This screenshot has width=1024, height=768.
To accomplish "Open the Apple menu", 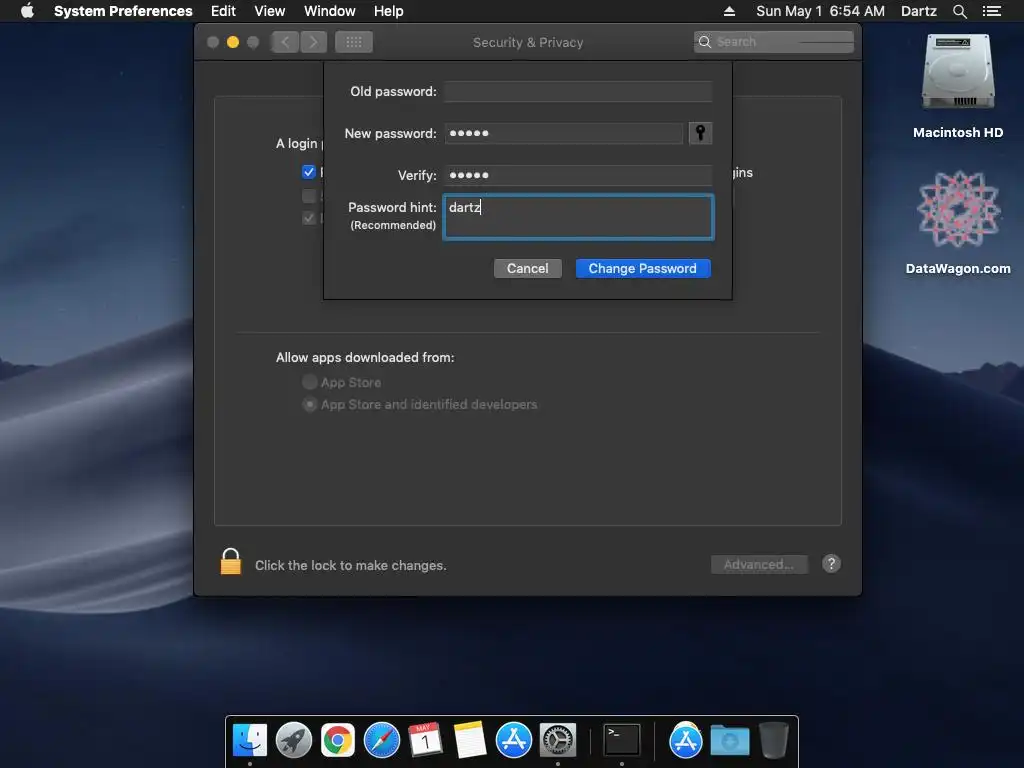I will point(27,11).
